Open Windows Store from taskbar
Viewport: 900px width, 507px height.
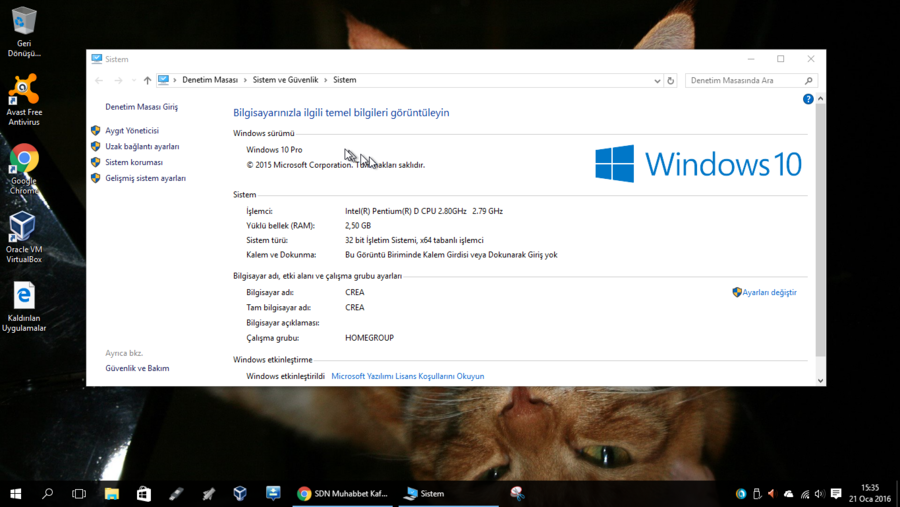pyautogui.click(x=143, y=494)
